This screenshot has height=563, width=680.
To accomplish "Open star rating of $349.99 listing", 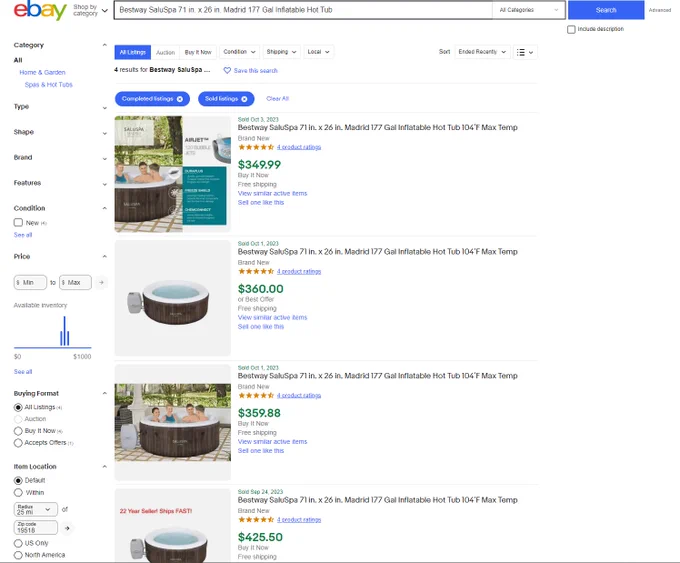I will [x=256, y=147].
